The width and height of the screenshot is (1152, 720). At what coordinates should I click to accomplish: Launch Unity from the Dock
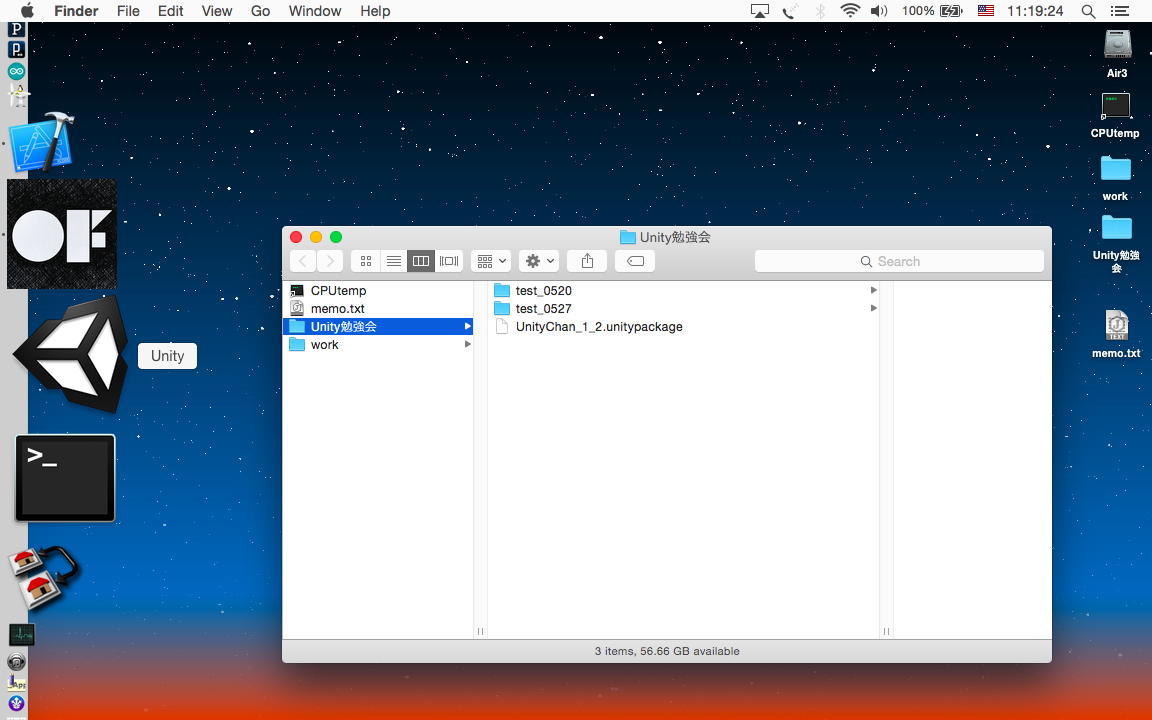point(71,355)
